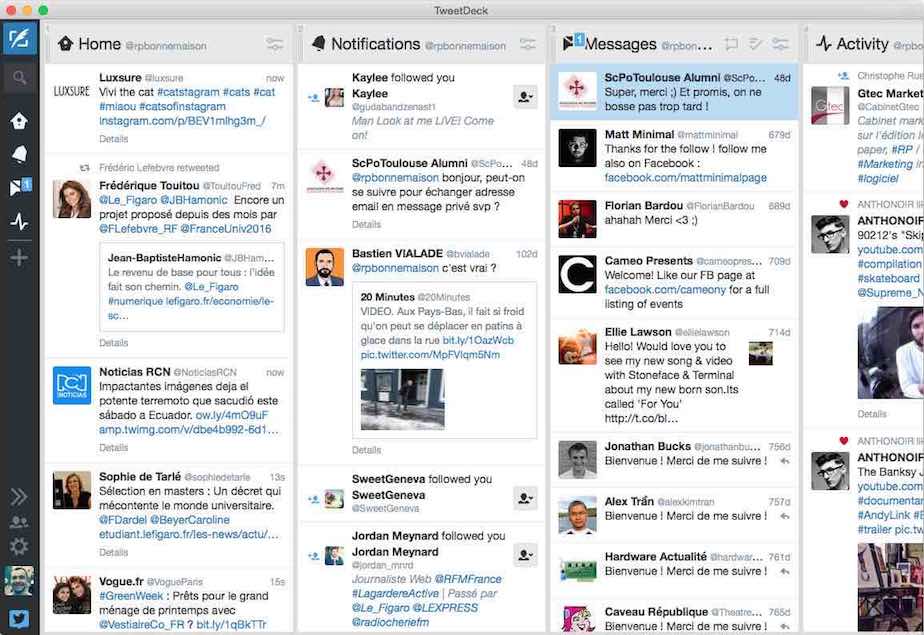The height and width of the screenshot is (635, 924).
Task: Expand the sidebar with the double-chevron icon
Action: click(18, 497)
